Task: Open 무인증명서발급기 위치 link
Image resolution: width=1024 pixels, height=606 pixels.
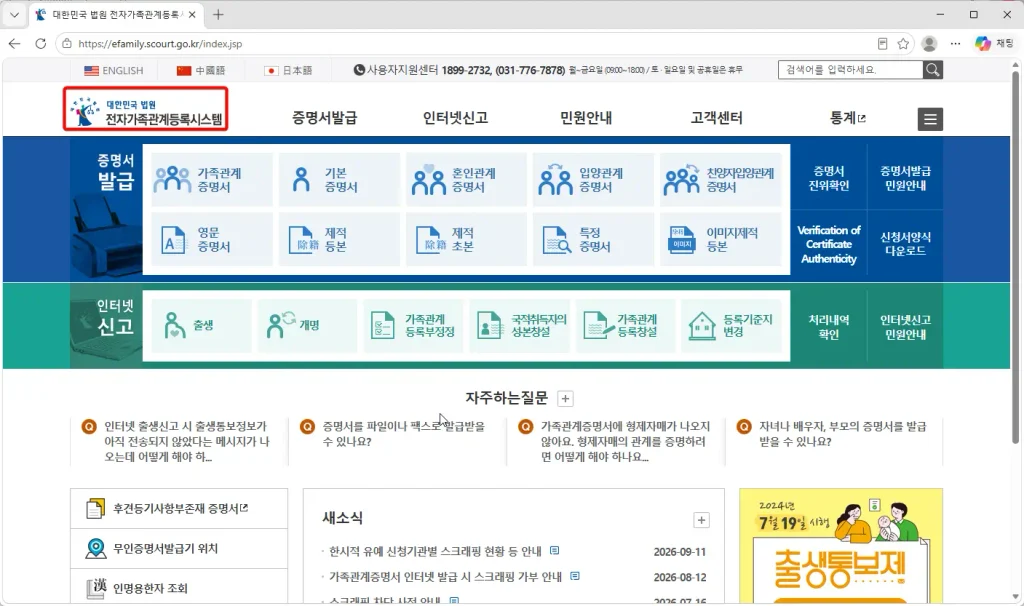Action: tap(179, 549)
